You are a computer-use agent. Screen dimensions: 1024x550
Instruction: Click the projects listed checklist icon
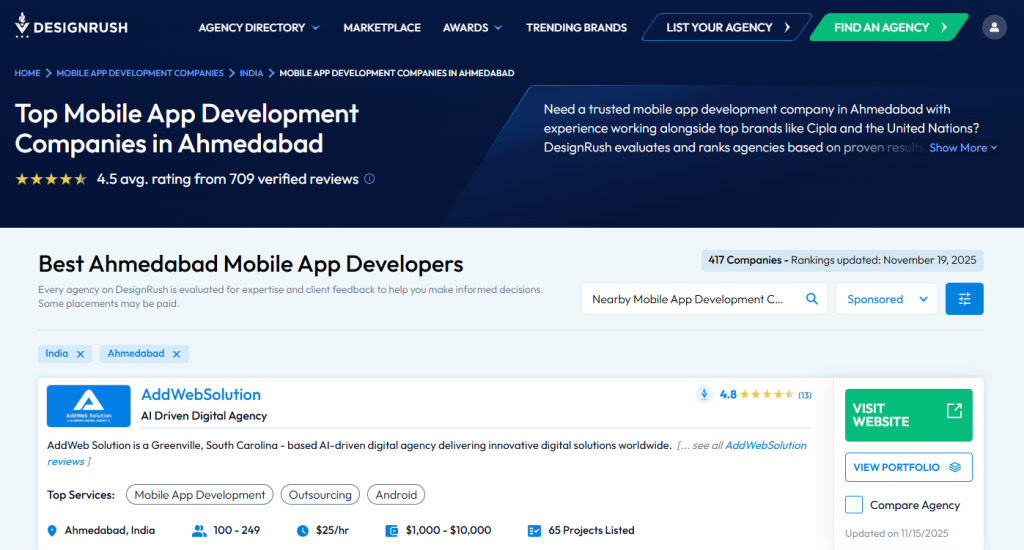coord(534,530)
